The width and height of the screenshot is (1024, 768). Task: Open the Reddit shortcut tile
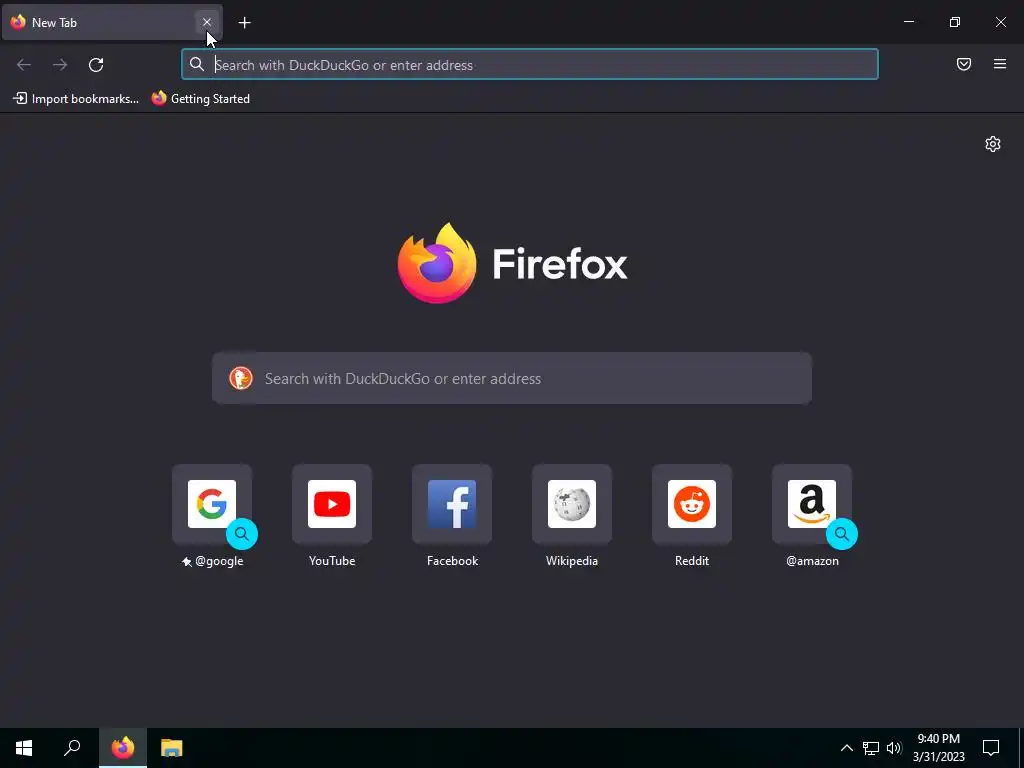(x=692, y=504)
